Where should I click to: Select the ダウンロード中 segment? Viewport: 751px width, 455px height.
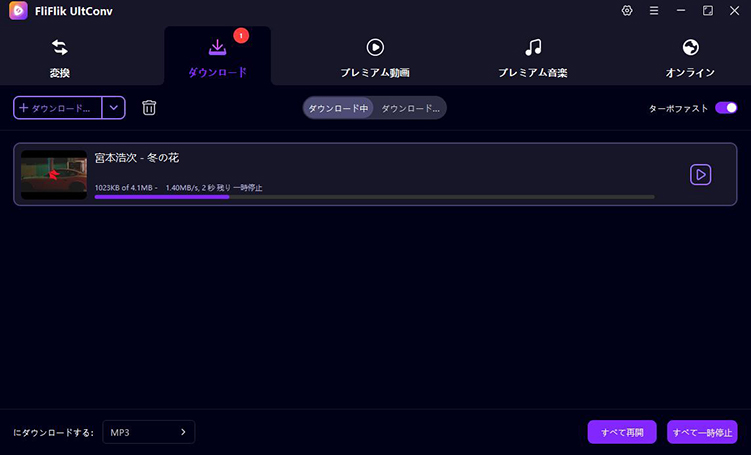pyautogui.click(x=338, y=108)
